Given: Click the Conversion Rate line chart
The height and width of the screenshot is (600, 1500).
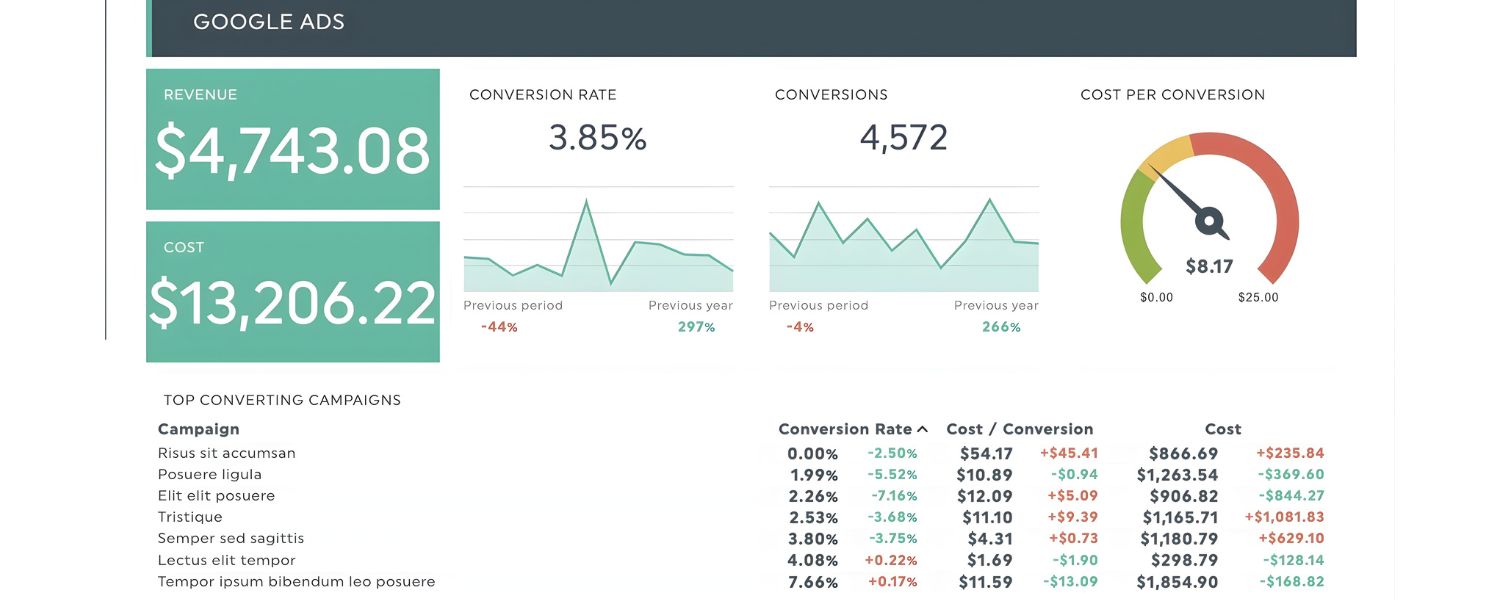Looking at the screenshot, I should [598, 250].
